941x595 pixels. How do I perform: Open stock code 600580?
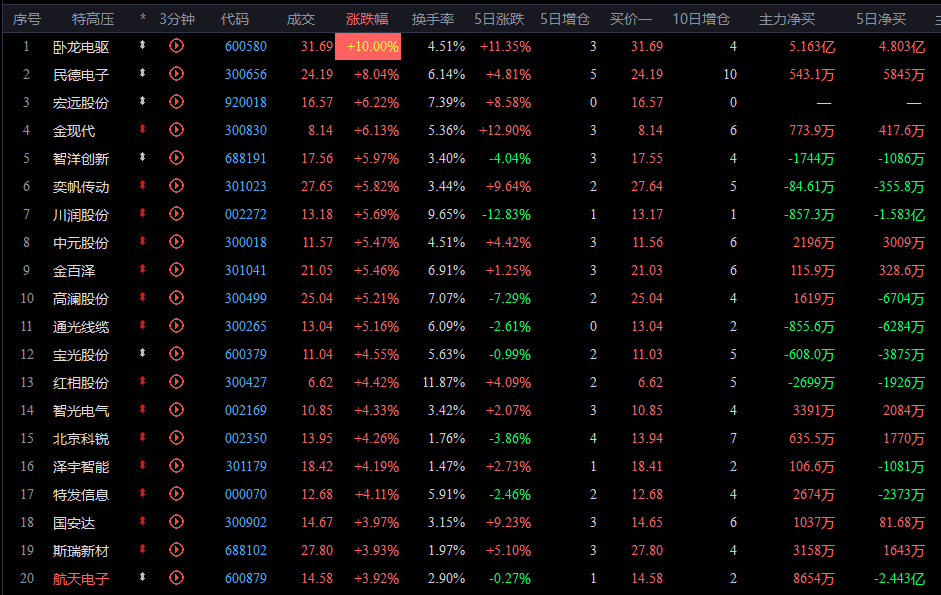[x=246, y=46]
